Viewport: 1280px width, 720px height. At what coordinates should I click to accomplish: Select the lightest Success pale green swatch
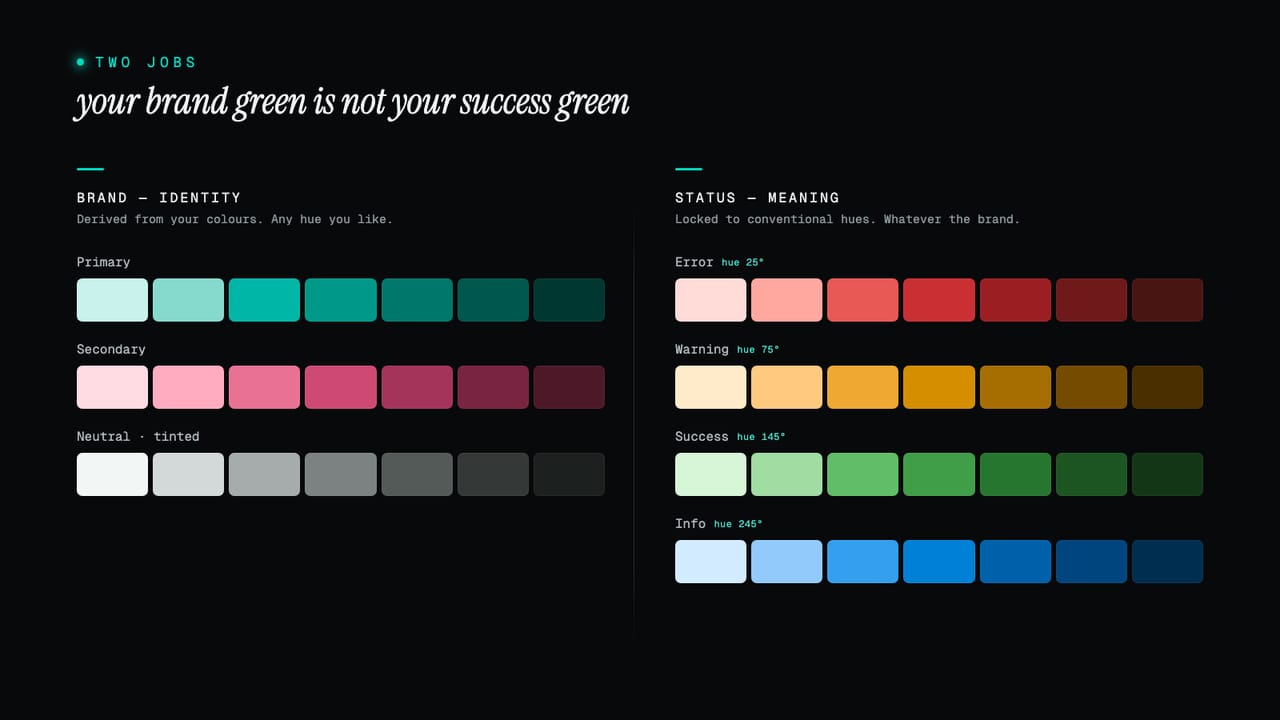(710, 474)
